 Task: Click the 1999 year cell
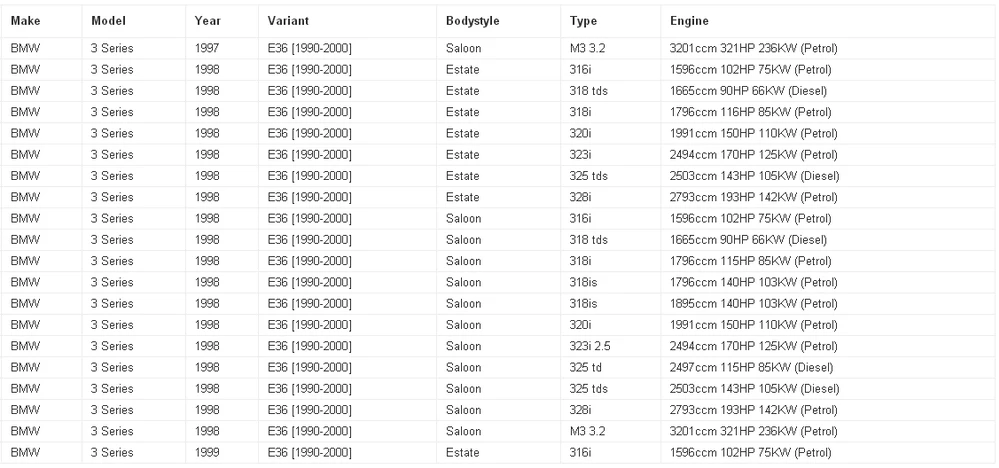(207, 453)
